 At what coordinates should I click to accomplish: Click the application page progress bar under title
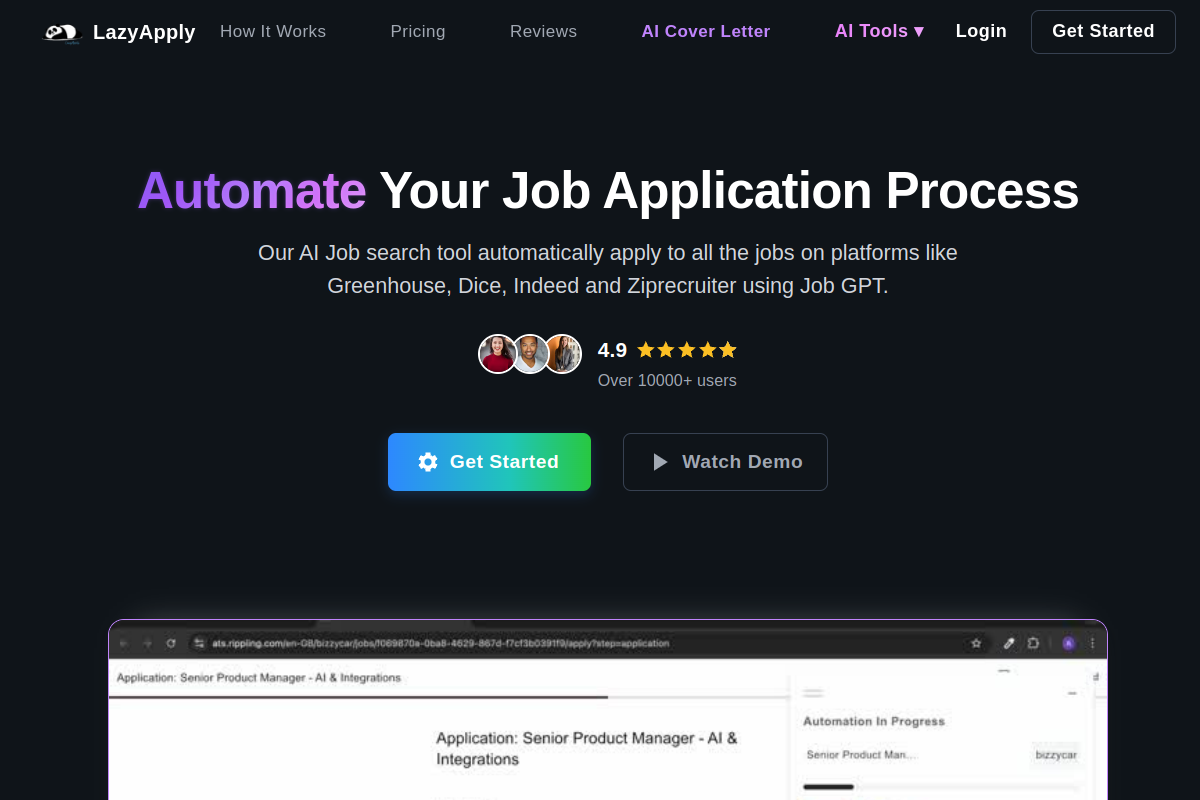click(x=448, y=697)
